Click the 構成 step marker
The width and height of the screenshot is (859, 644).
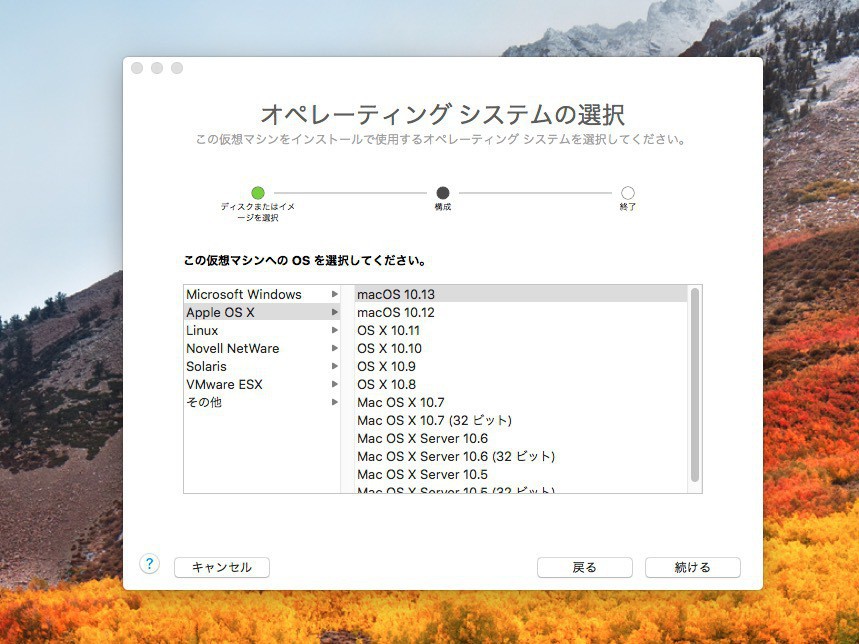tap(443, 193)
